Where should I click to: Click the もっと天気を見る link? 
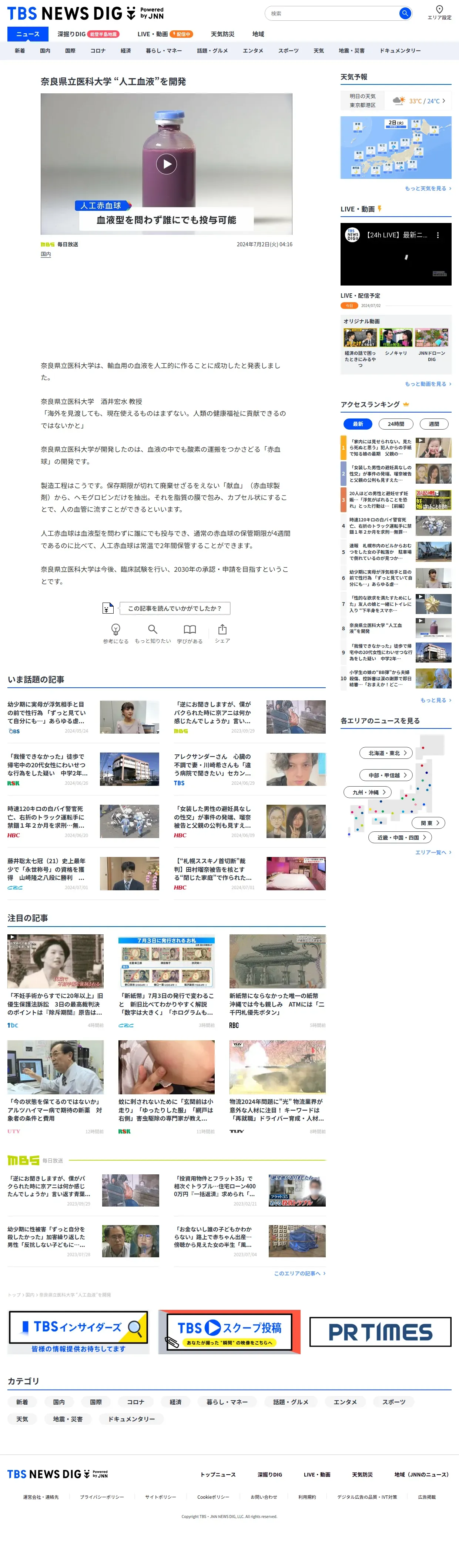[x=428, y=189]
